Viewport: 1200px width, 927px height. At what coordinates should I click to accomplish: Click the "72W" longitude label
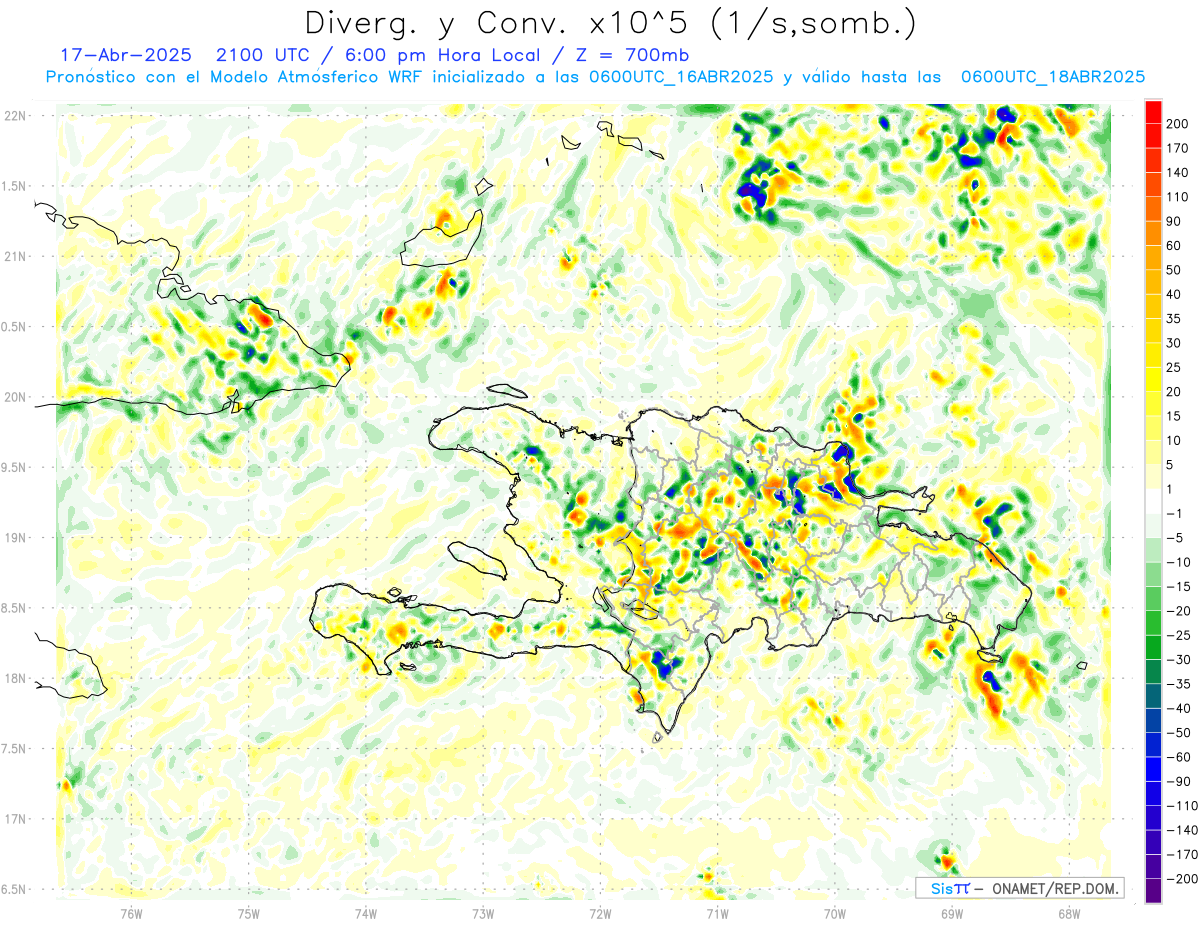click(x=600, y=913)
